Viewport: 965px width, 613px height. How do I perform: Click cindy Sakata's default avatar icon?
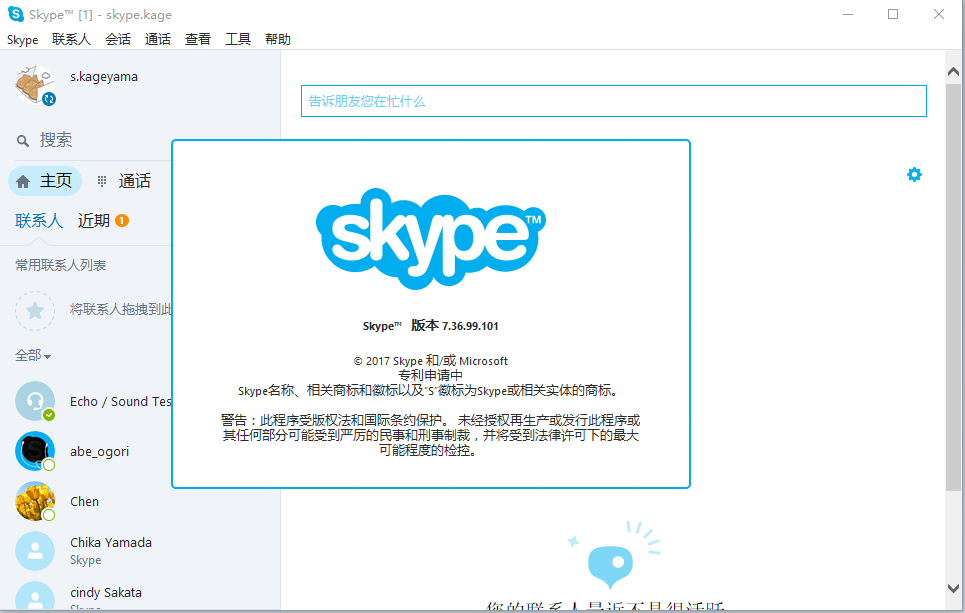(35, 596)
